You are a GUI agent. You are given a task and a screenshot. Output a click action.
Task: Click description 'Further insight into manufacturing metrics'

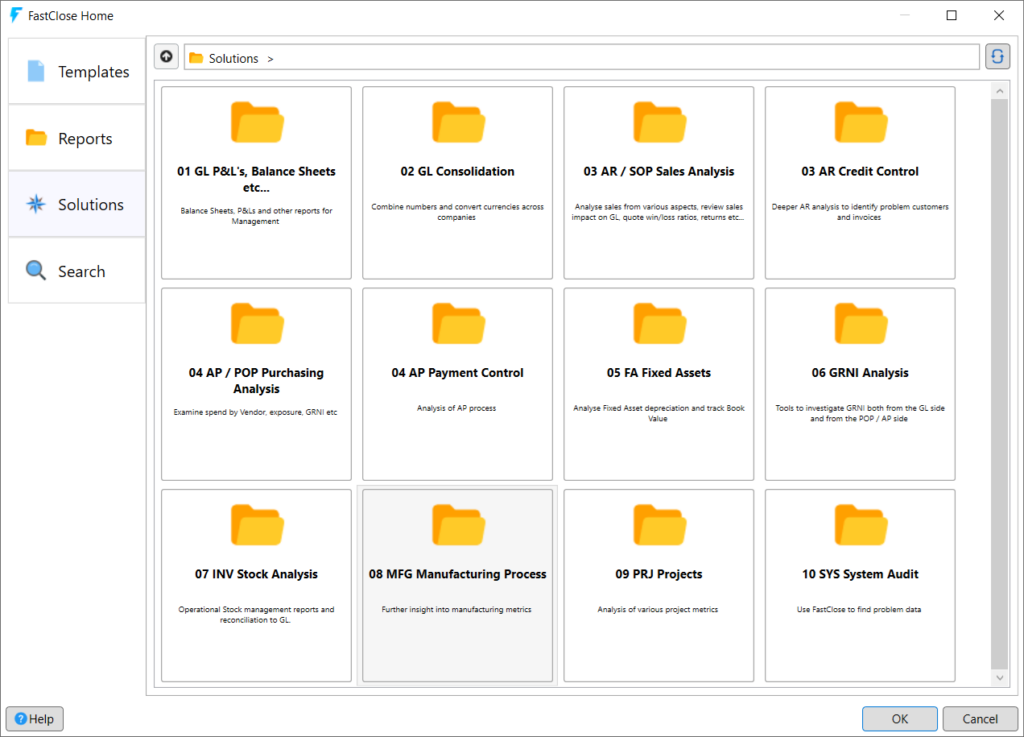coord(456,610)
